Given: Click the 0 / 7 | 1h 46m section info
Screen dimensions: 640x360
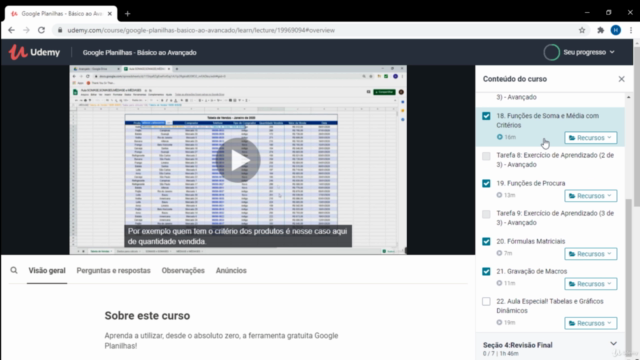Looking at the screenshot, I should 500,353.
